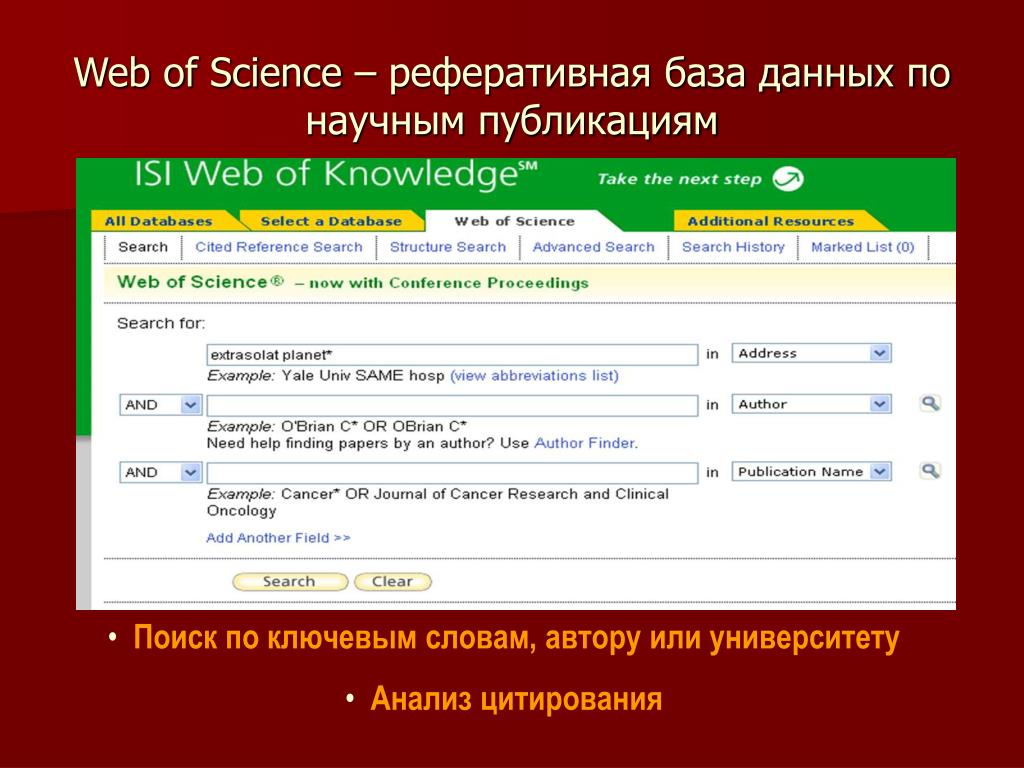The height and width of the screenshot is (768, 1024).
Task: Open the Address field type dropdown
Action: click(811, 353)
